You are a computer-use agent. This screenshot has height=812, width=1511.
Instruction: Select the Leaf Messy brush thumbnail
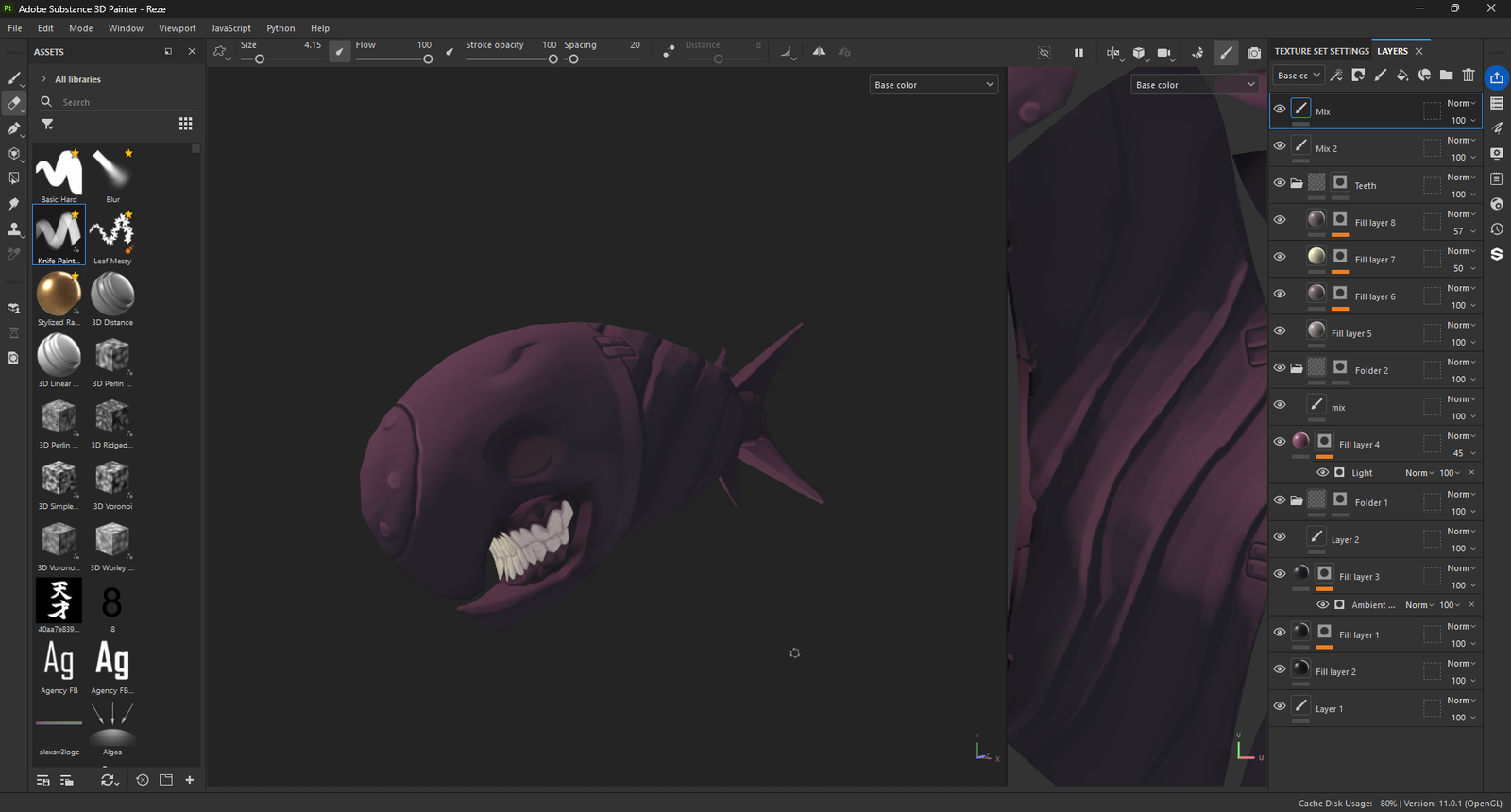tap(112, 231)
